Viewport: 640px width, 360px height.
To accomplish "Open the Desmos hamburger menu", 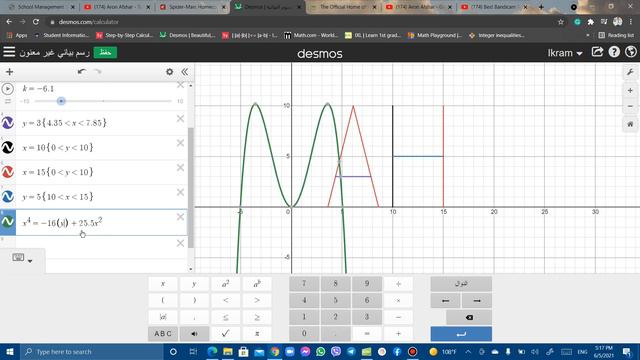I will [9, 52].
